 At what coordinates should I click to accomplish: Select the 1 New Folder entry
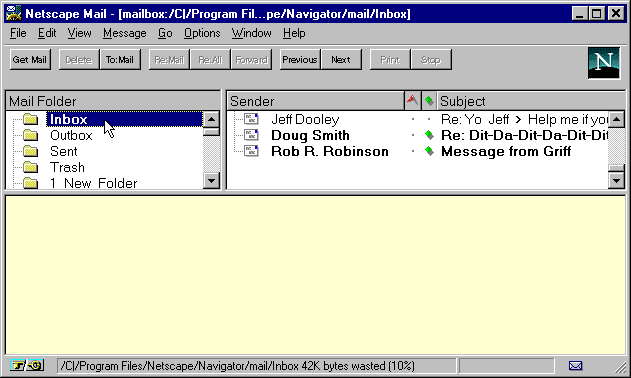(x=93, y=183)
